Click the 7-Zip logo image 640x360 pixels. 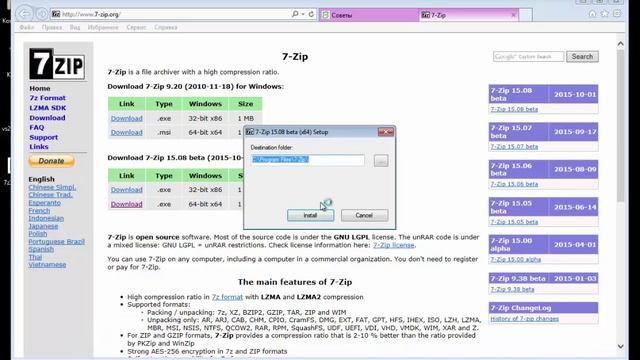[57, 64]
